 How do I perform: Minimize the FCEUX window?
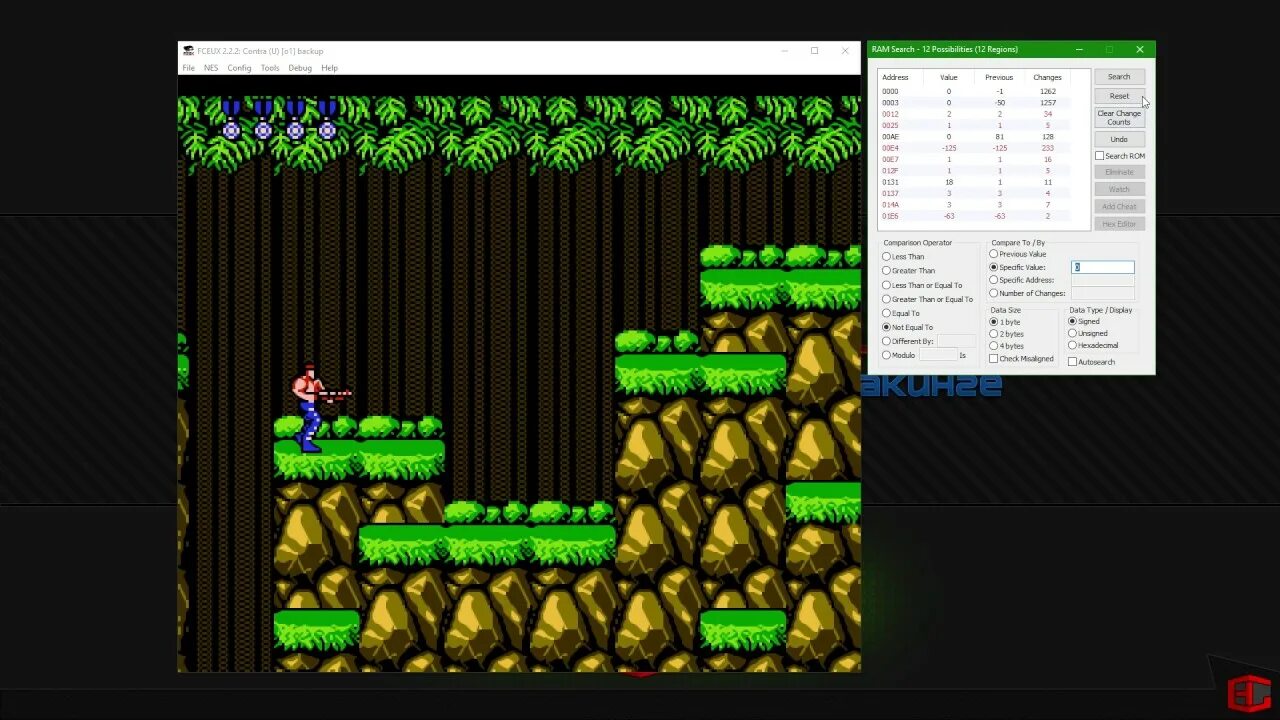(784, 51)
